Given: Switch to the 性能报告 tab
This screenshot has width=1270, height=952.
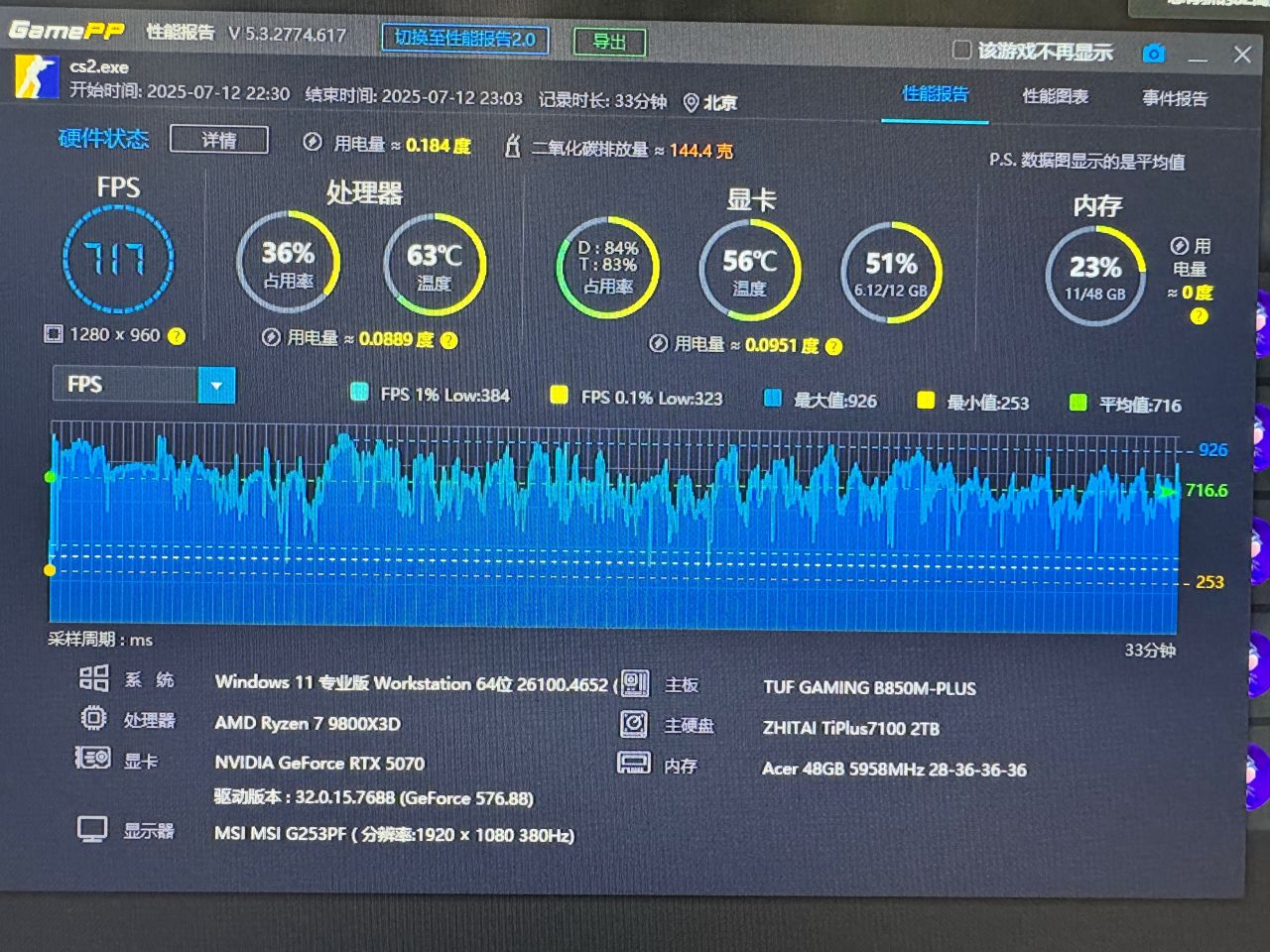Looking at the screenshot, I should 935,94.
